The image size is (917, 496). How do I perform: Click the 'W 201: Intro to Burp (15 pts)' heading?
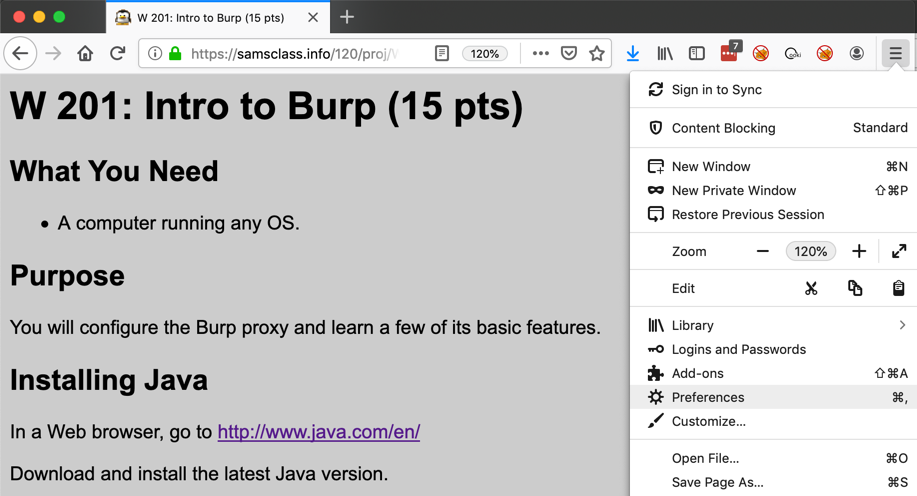pyautogui.click(x=267, y=106)
